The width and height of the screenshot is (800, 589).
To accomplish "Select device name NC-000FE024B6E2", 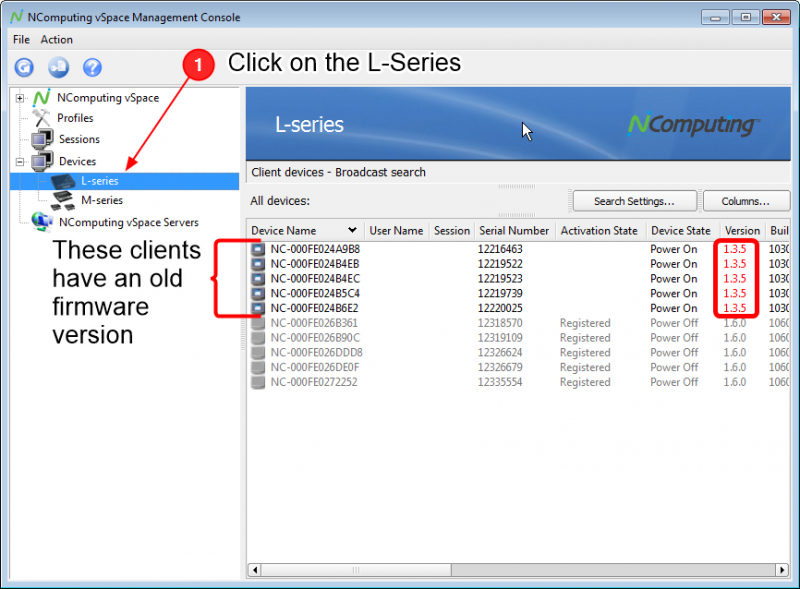I will 314,308.
